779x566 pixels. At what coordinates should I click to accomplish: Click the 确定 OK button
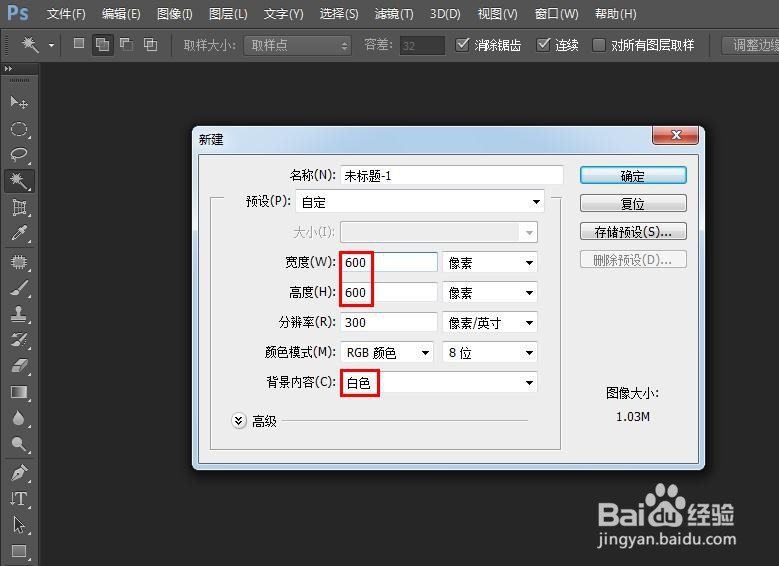[633, 175]
